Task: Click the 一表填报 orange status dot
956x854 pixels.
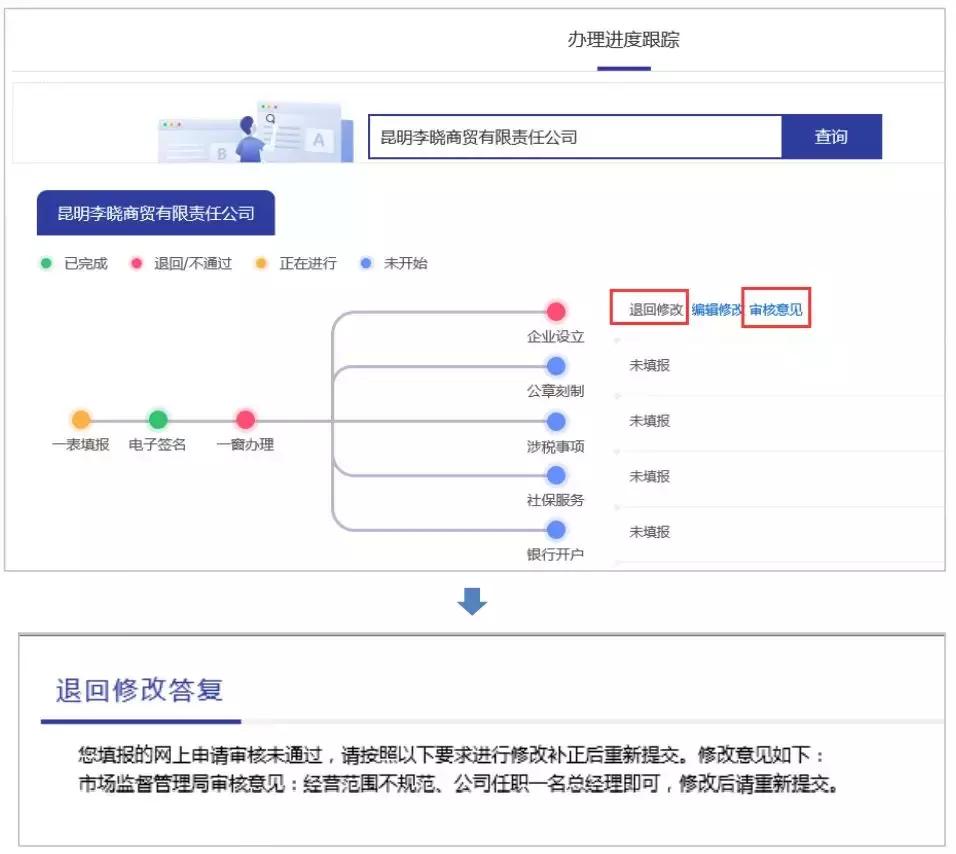Action: click(81, 420)
